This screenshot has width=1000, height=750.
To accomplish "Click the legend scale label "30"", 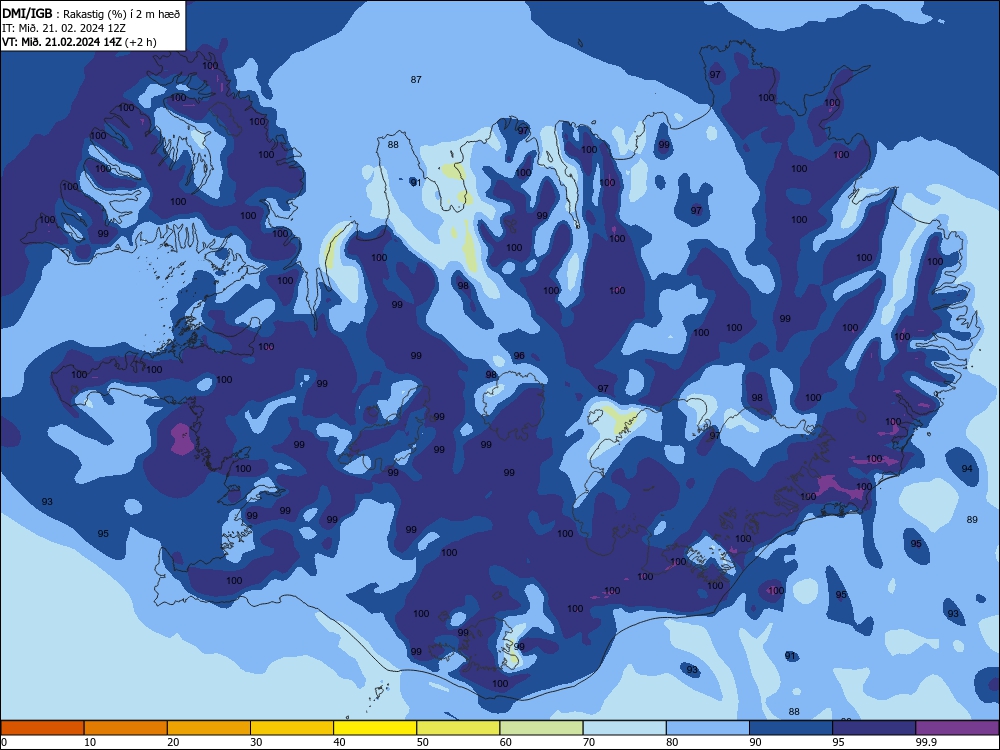I will (256, 742).
